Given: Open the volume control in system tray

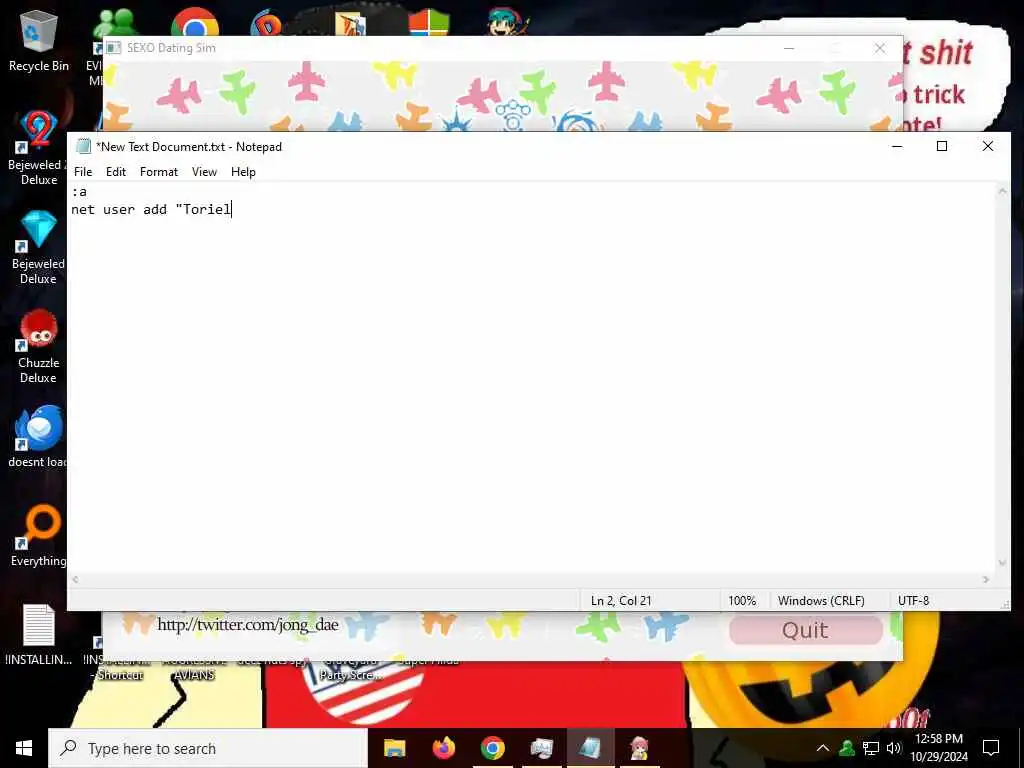Looking at the screenshot, I should pos(893,748).
